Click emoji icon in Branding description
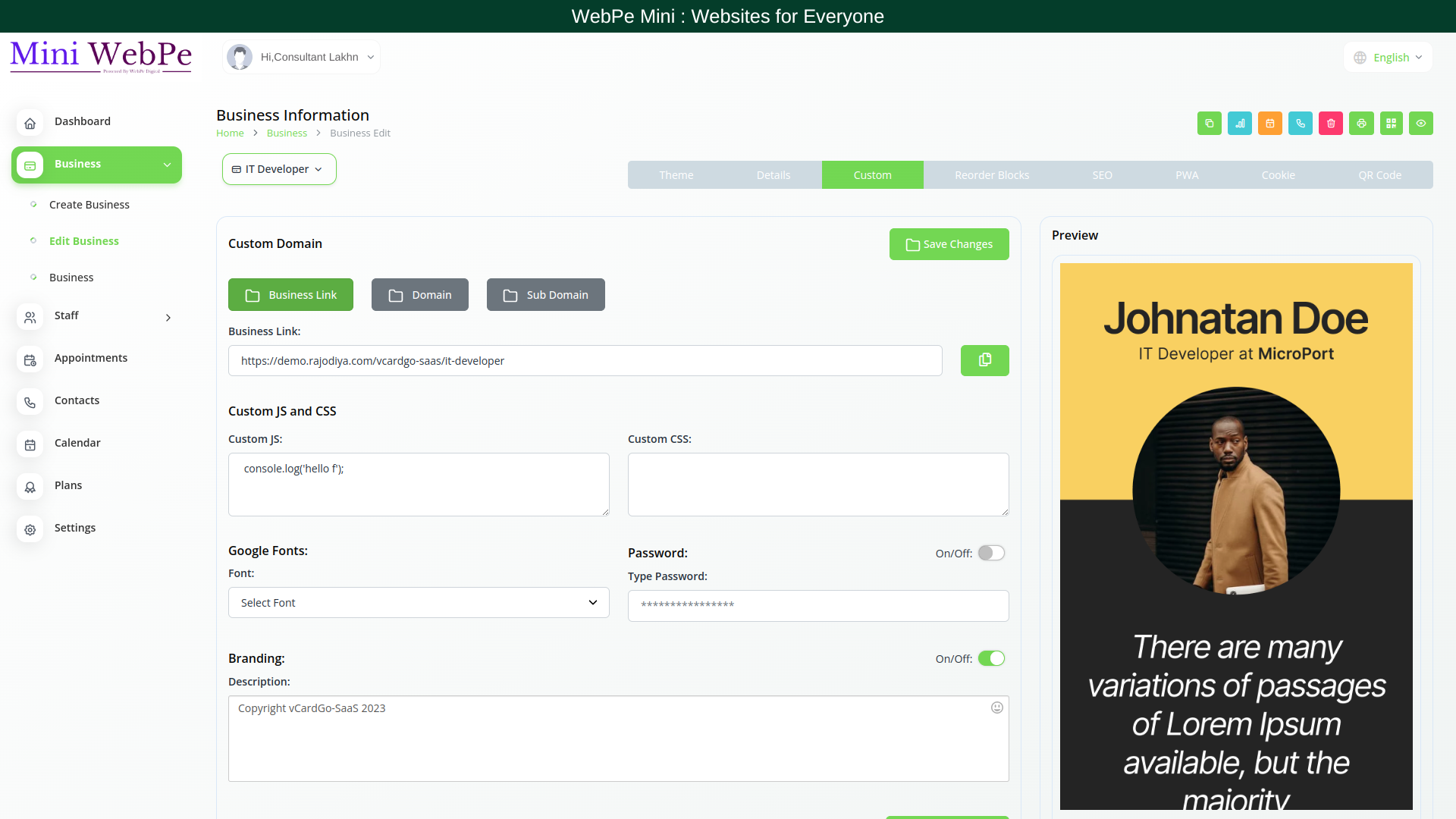 point(996,708)
